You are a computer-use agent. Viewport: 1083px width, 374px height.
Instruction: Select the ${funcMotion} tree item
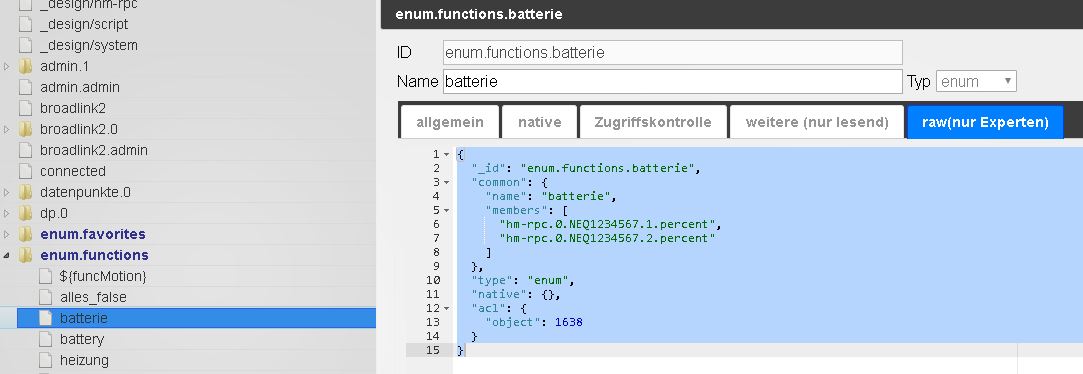103,276
